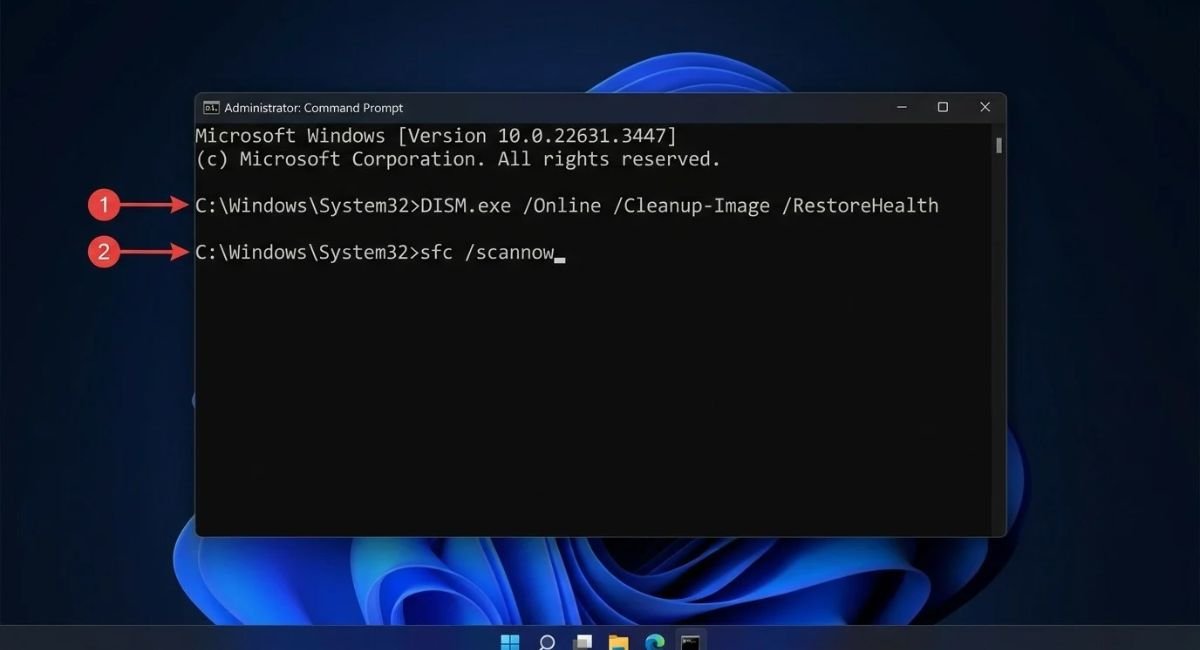Close the Command Prompt window
1200x650 pixels.
click(985, 107)
